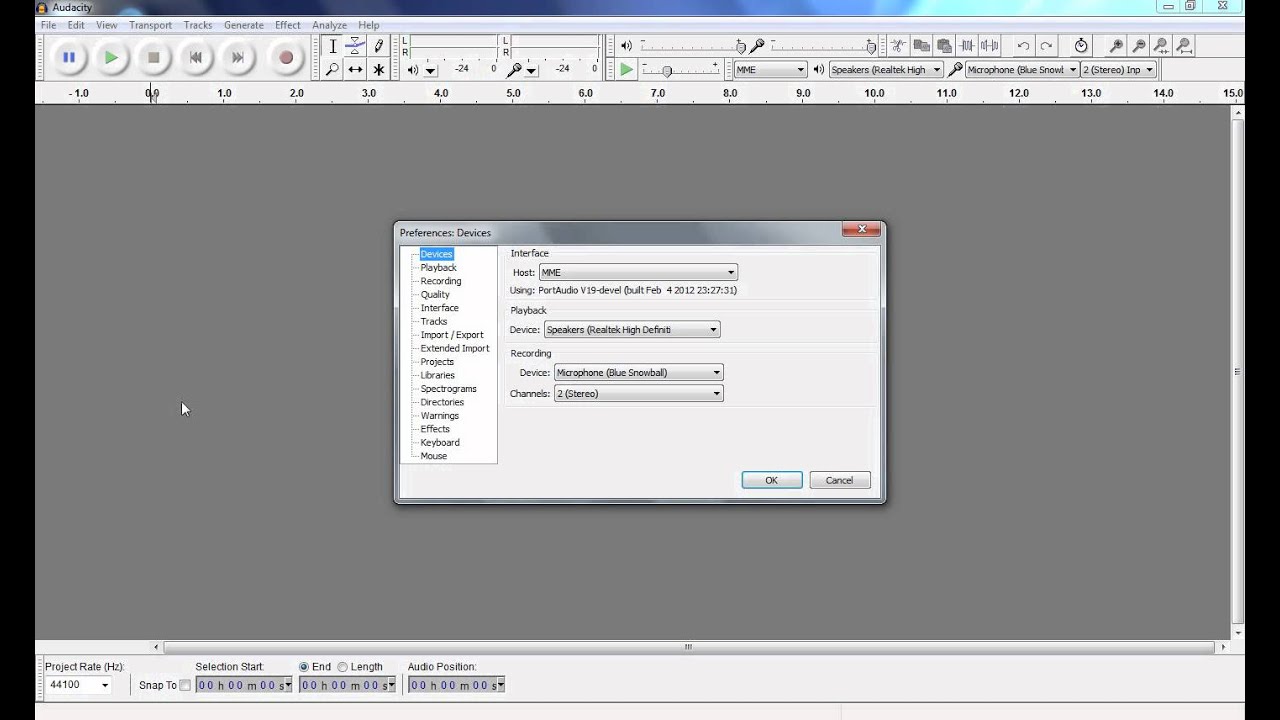
Task: Open the Microphone input dropdown in toolbar
Action: tap(1022, 70)
